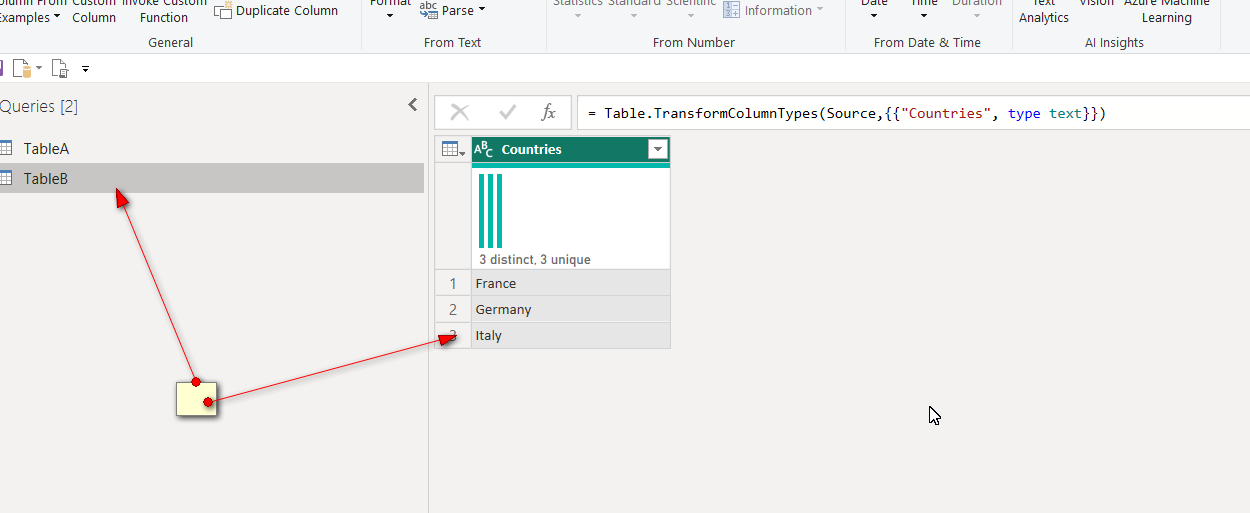This screenshot has width=1250, height=513.
Task: Click the Custom Column button
Action: click(x=94, y=12)
